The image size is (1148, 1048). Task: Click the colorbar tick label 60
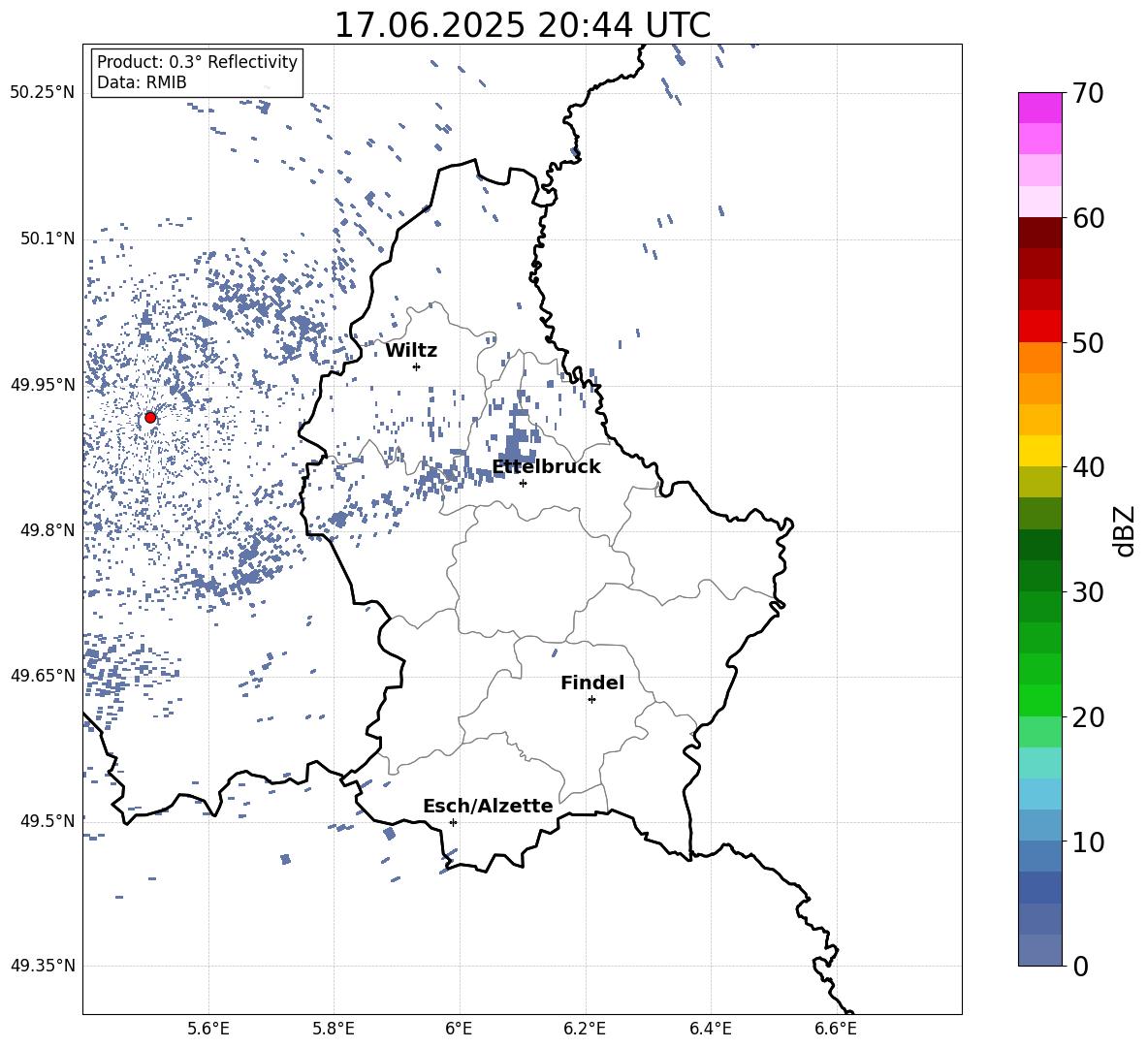point(1088,218)
